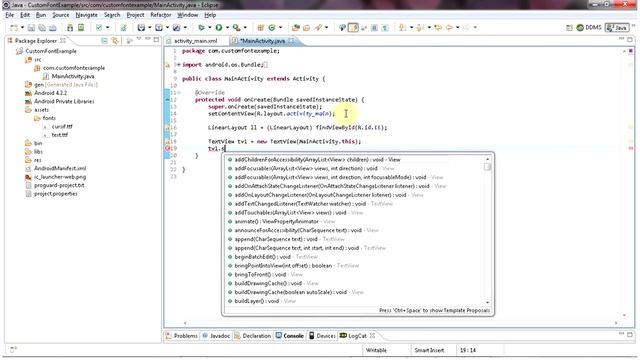
Task: Open the Android Virtual Device Manager icon
Action: pos(81,28)
